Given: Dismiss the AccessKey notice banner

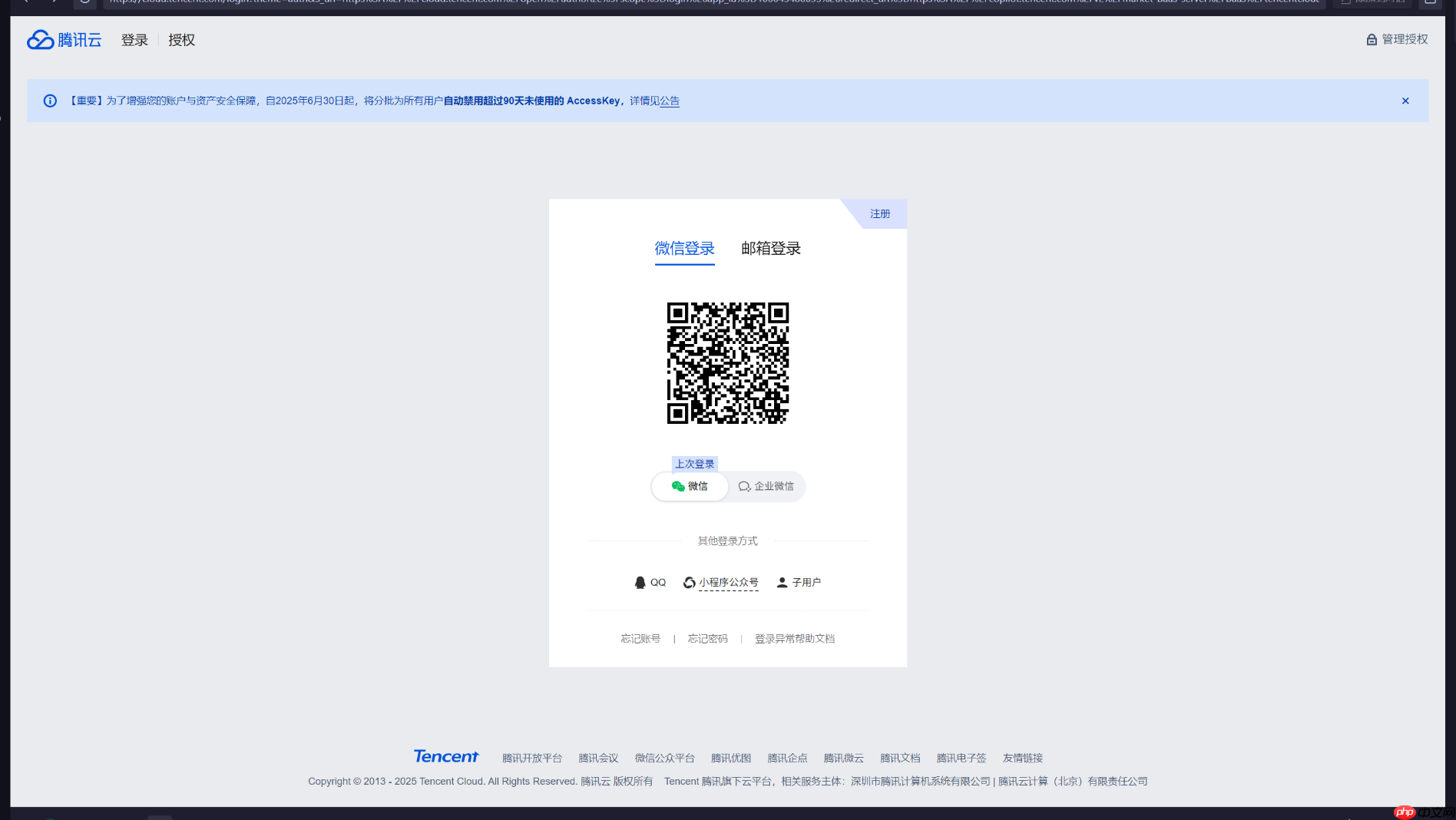Looking at the screenshot, I should (1405, 101).
